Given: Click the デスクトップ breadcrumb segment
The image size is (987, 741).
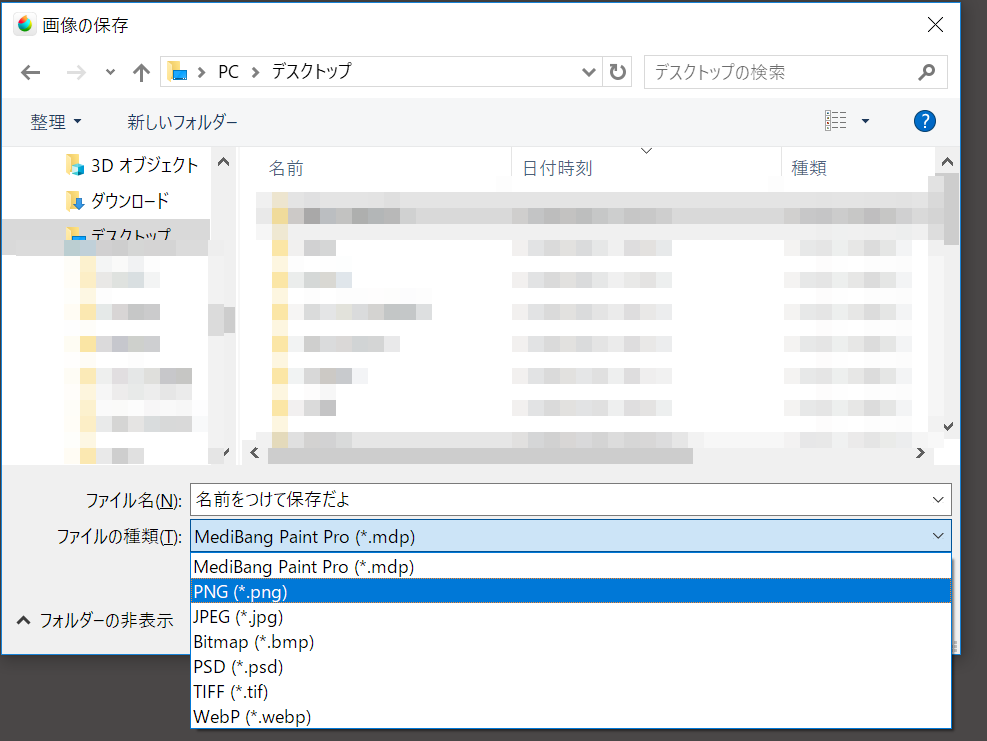Looking at the screenshot, I should (312, 72).
